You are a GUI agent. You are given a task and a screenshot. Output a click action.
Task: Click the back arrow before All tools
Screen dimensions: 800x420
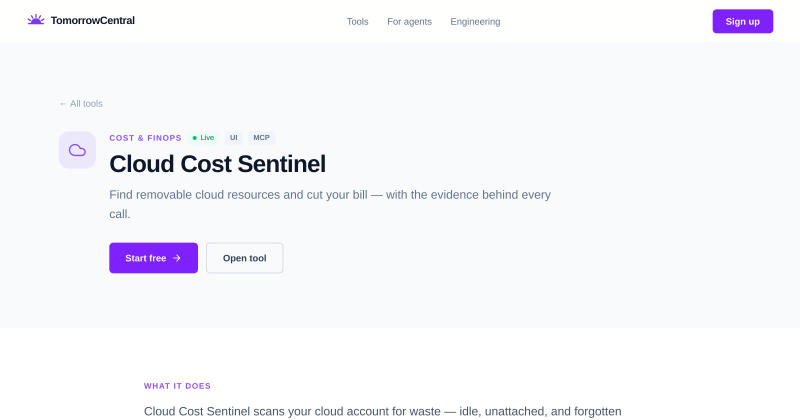point(63,104)
